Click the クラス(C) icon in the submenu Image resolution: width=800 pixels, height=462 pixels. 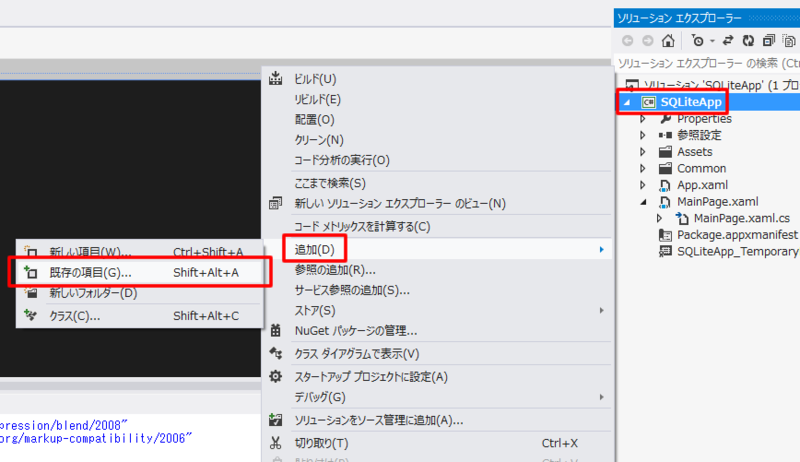[x=31, y=316]
